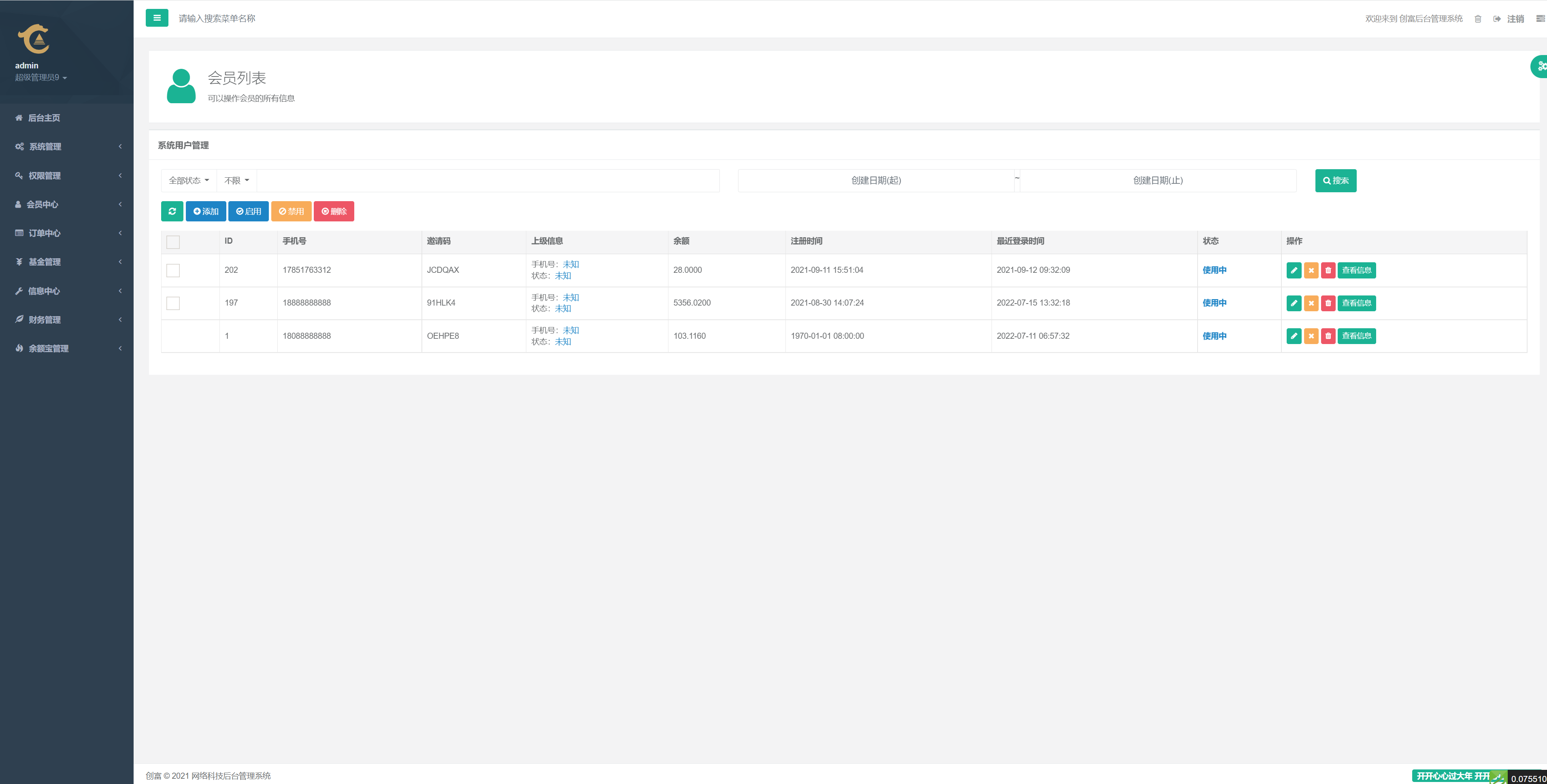Click the 创建日期(起) start date field

(x=876, y=181)
